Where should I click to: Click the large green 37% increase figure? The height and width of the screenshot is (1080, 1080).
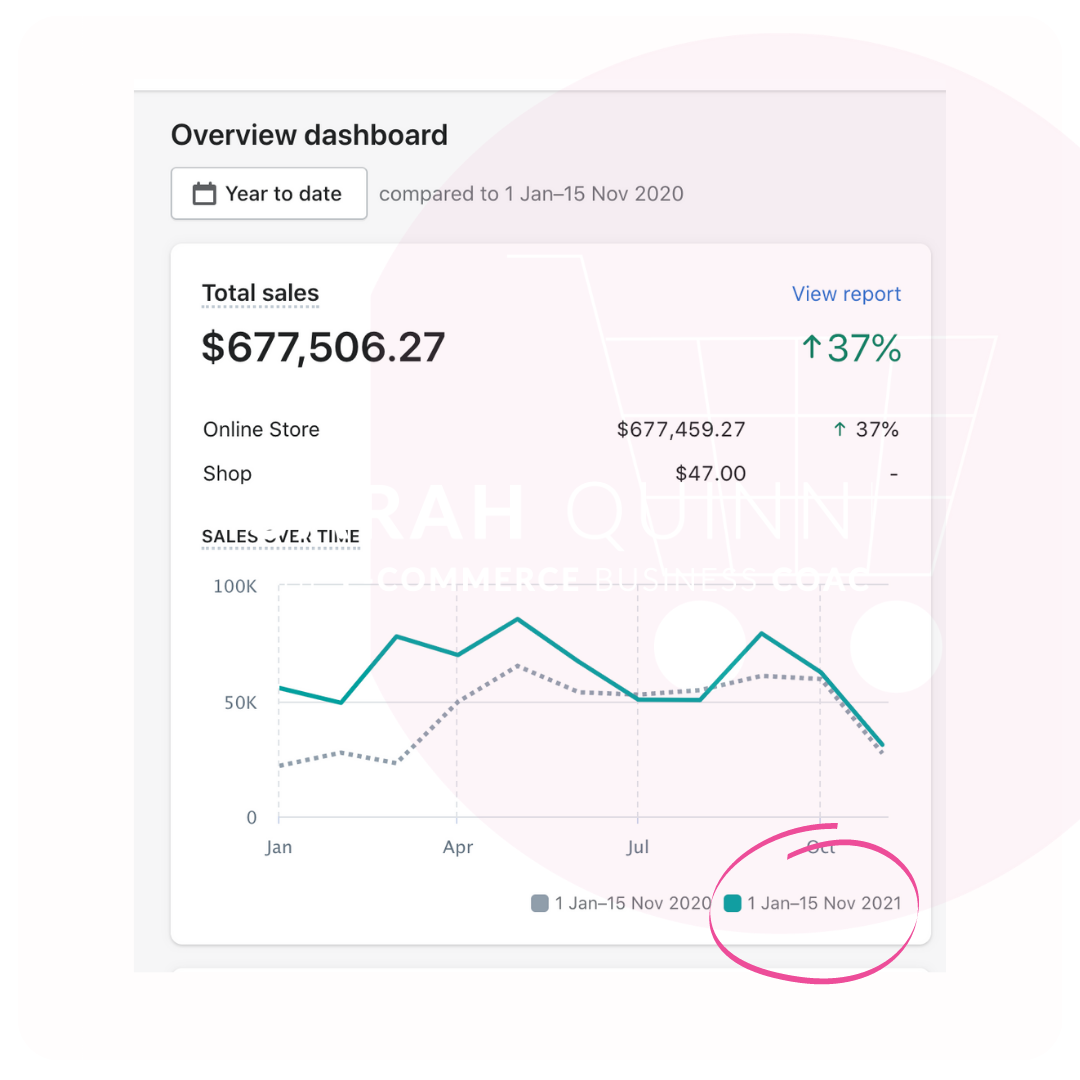point(864,348)
